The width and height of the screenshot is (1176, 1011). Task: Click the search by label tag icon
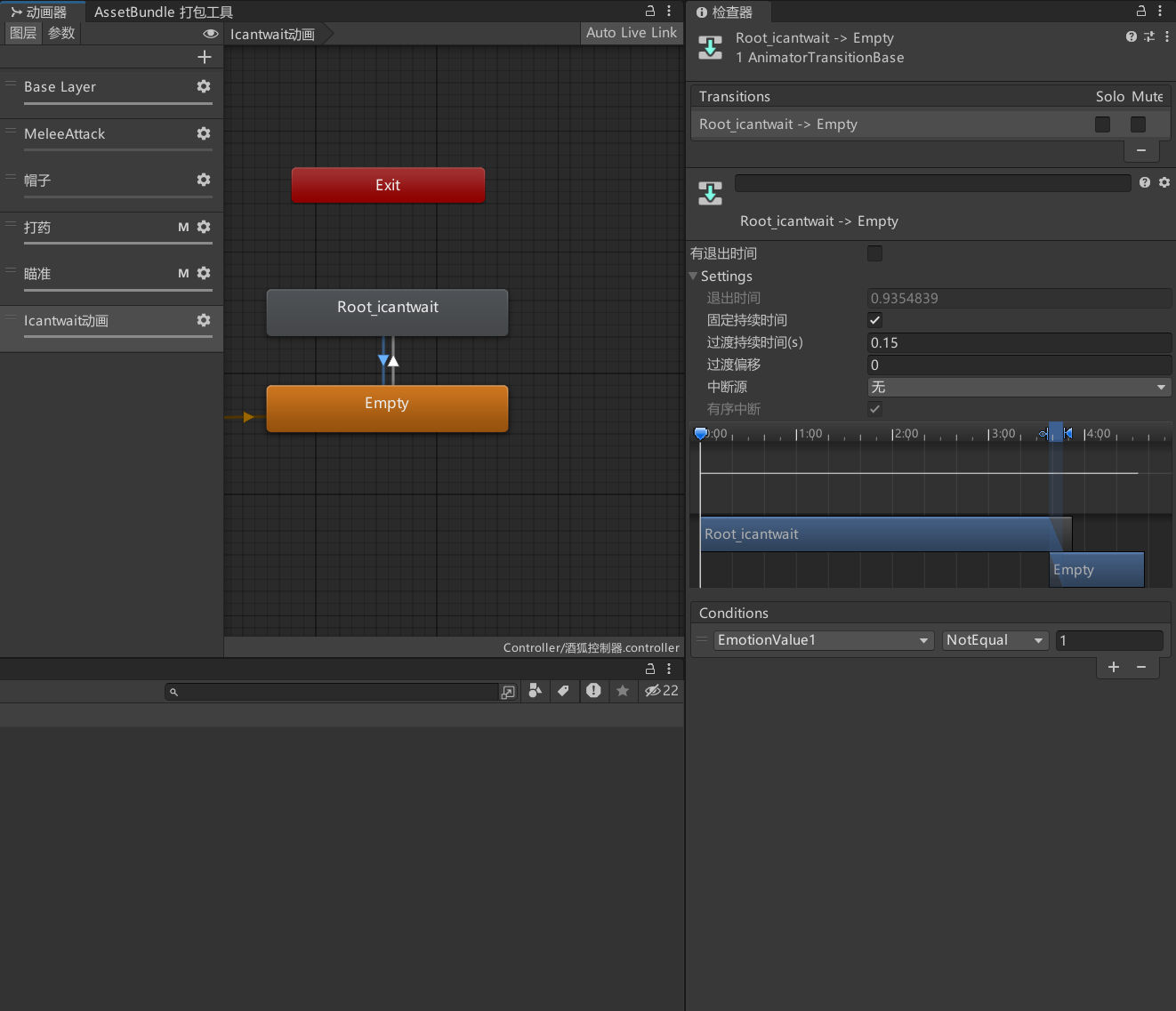pos(563,691)
